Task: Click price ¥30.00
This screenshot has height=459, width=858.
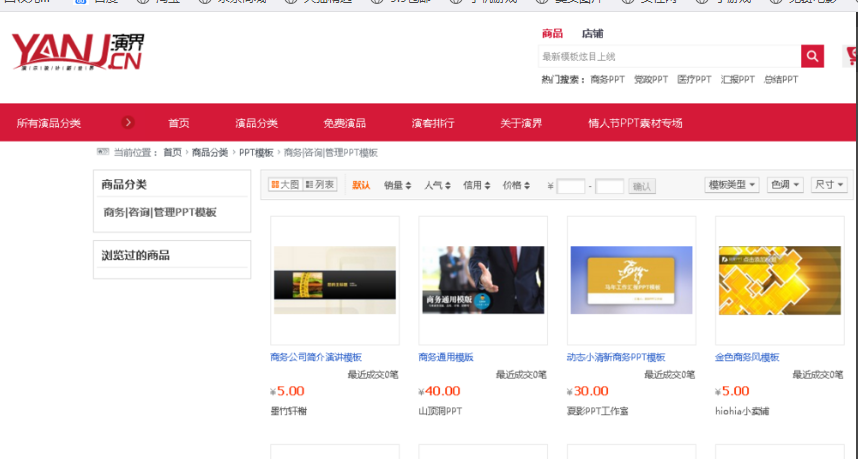Action: [x=588, y=391]
